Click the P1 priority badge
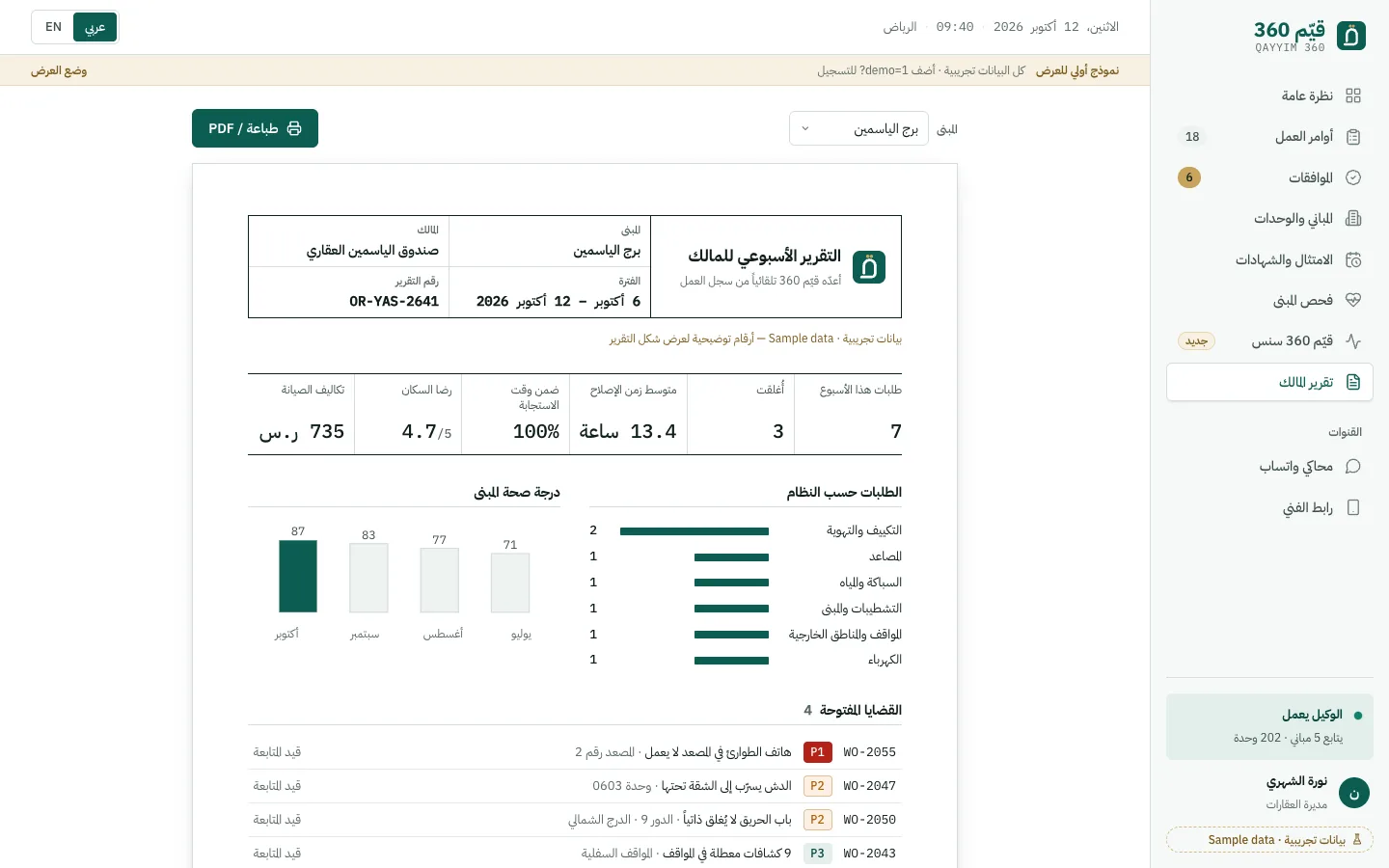Image resolution: width=1389 pixels, height=868 pixels. pyautogui.click(x=817, y=752)
